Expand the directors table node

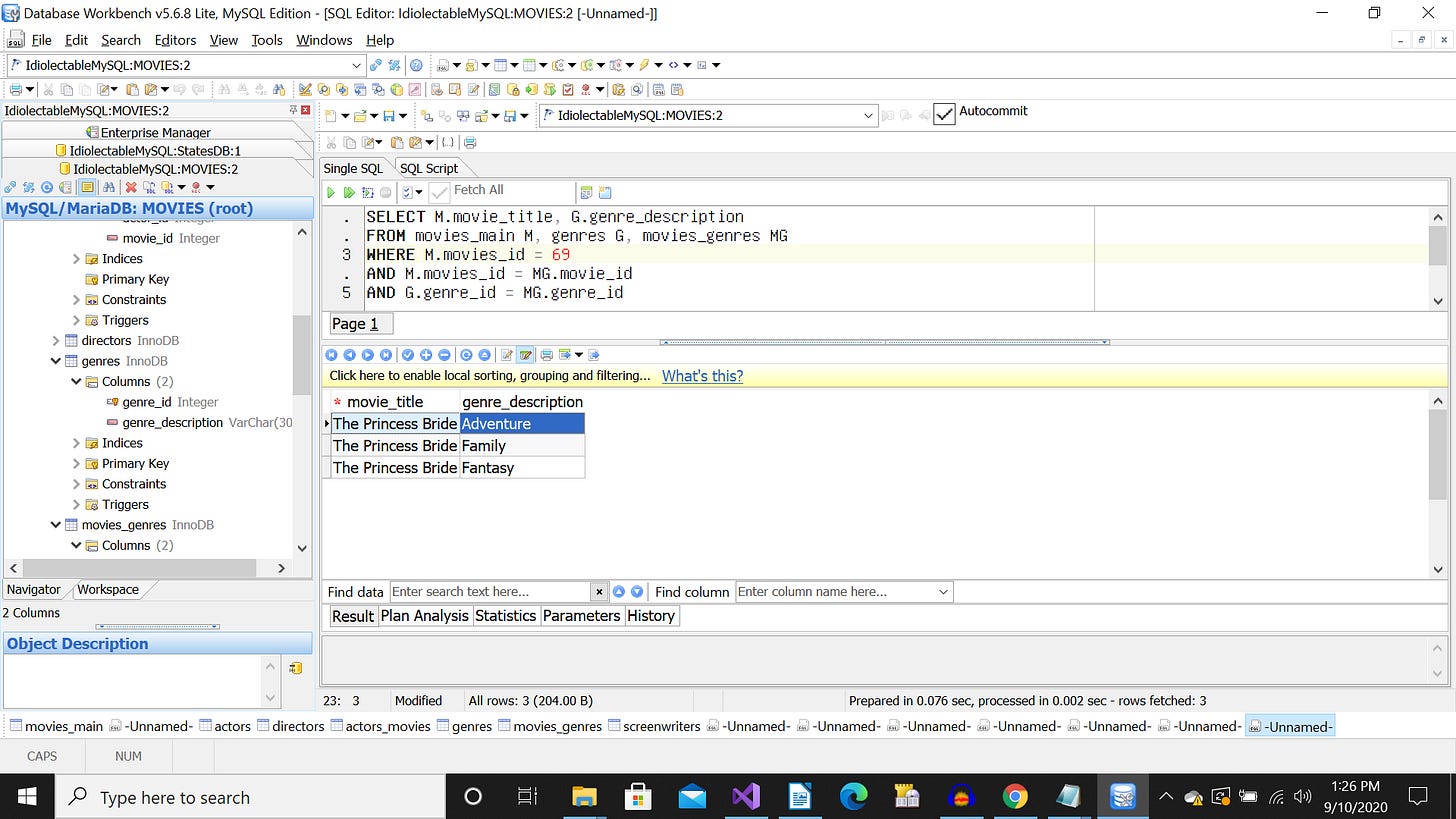(x=56, y=341)
